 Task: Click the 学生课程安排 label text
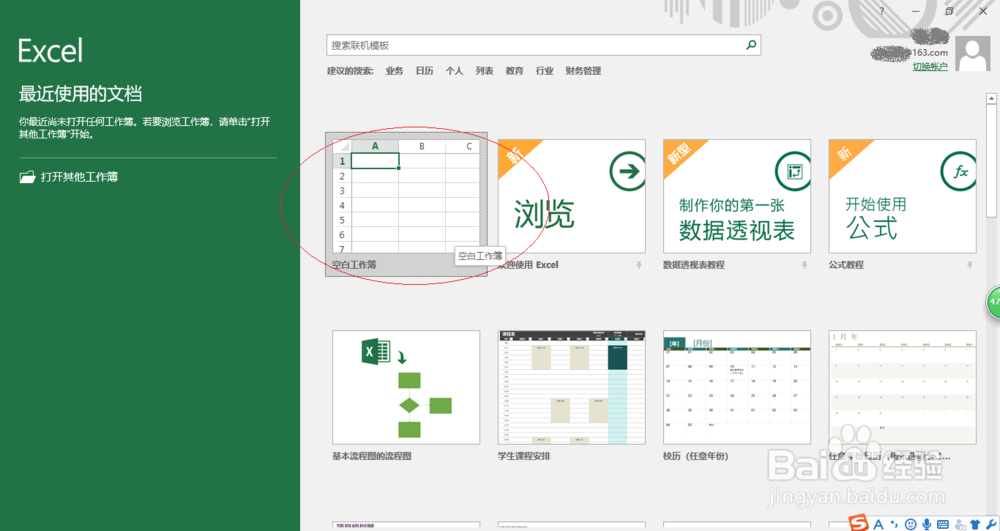(x=524, y=456)
